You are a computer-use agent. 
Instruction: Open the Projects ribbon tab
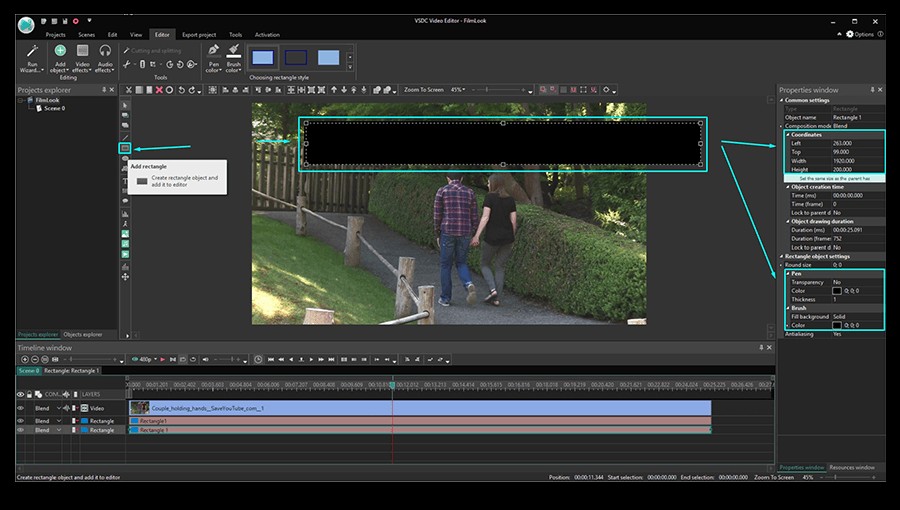tap(56, 35)
